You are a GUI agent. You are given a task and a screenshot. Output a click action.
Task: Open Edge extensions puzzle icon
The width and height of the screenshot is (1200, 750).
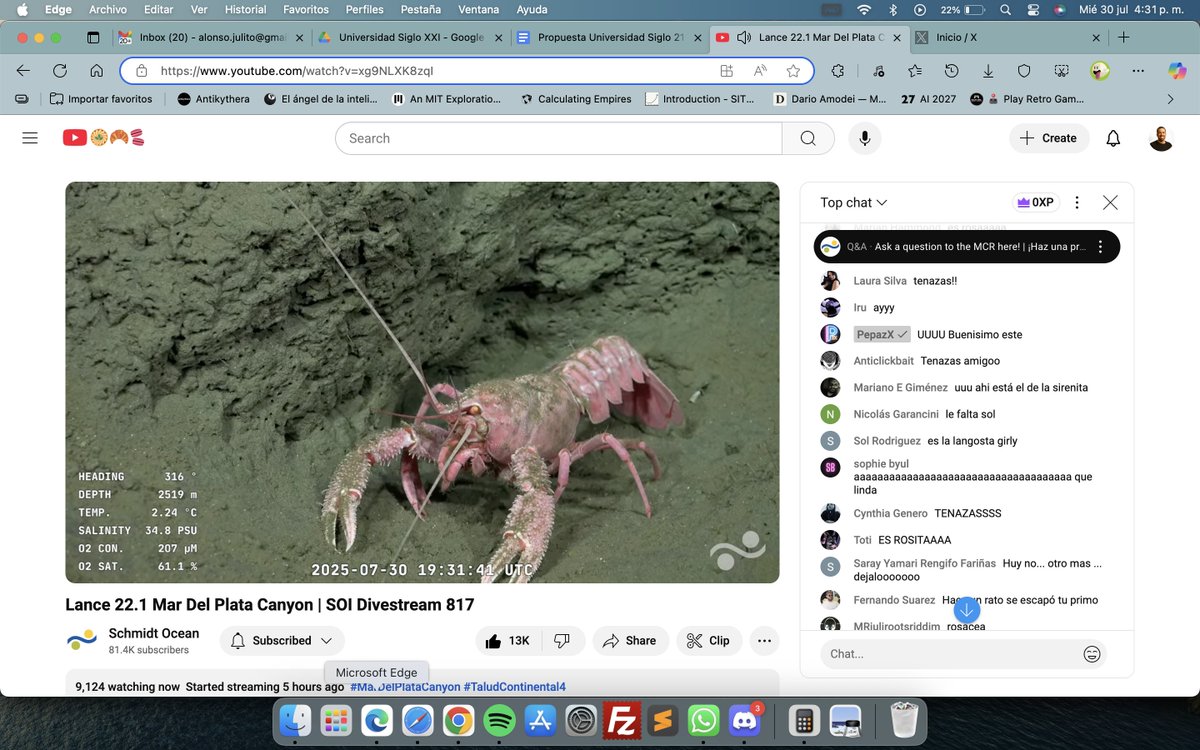838,71
